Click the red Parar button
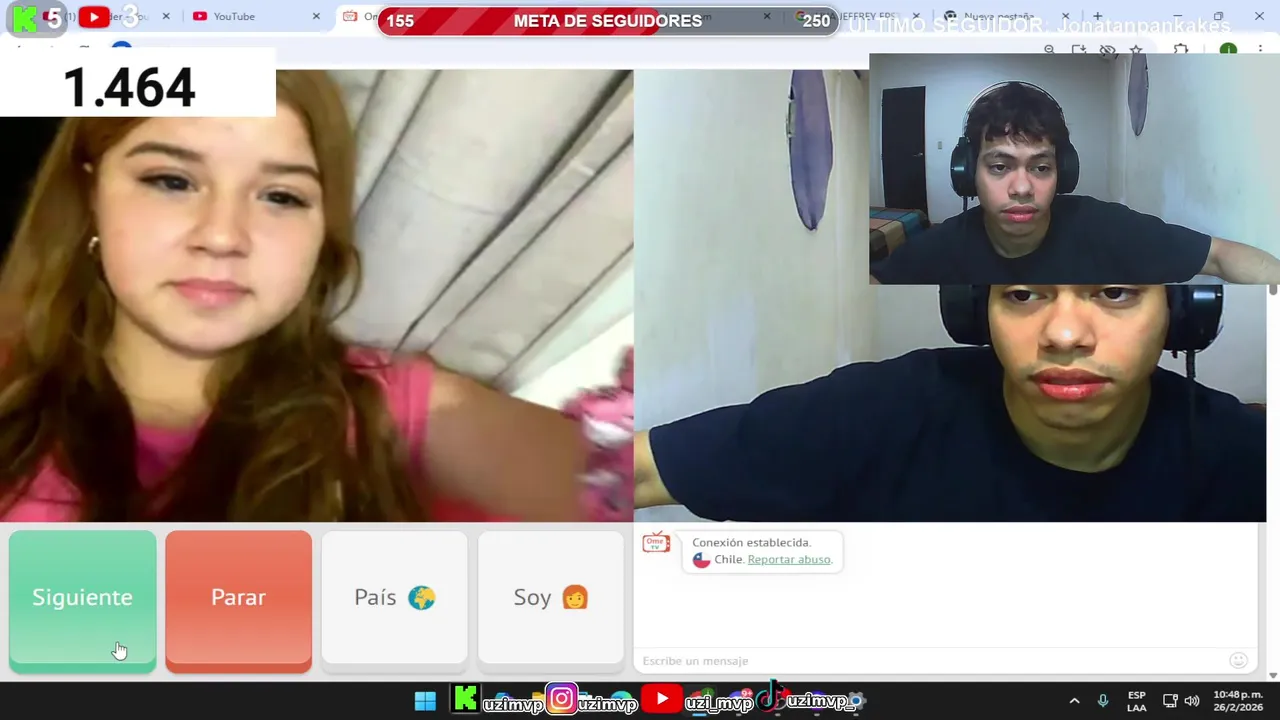This screenshot has height=720, width=1280. pyautogui.click(x=238, y=601)
